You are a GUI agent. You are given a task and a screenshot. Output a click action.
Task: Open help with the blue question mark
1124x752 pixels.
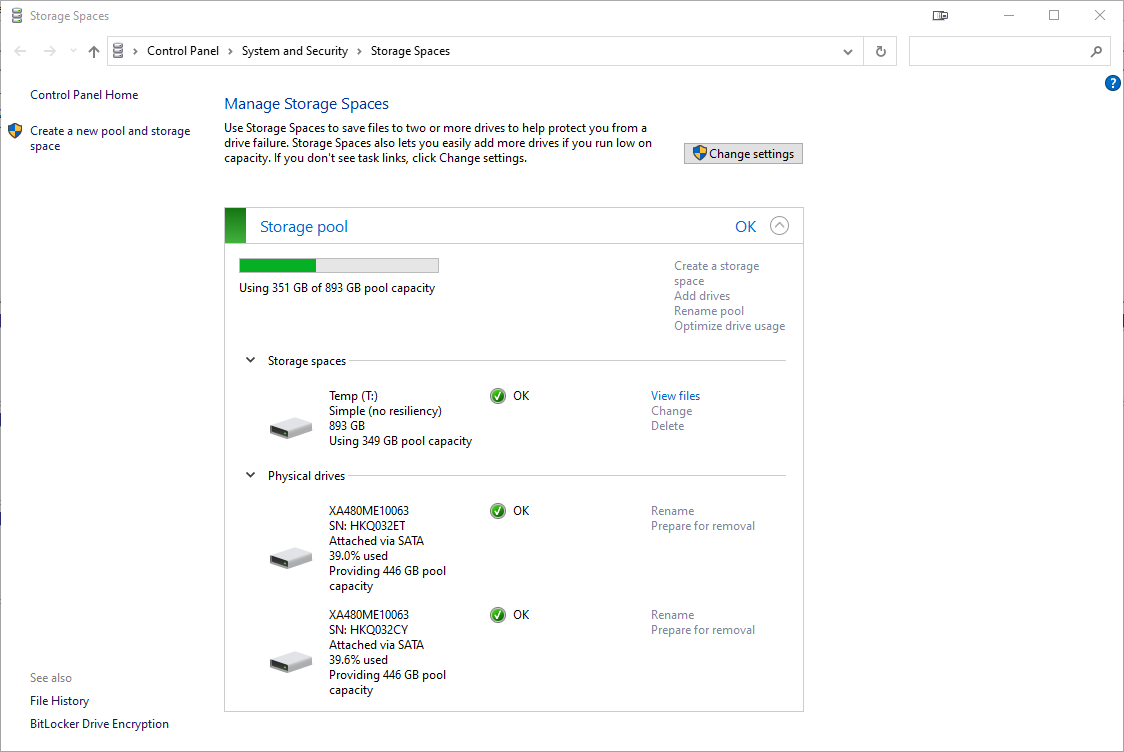1113,83
